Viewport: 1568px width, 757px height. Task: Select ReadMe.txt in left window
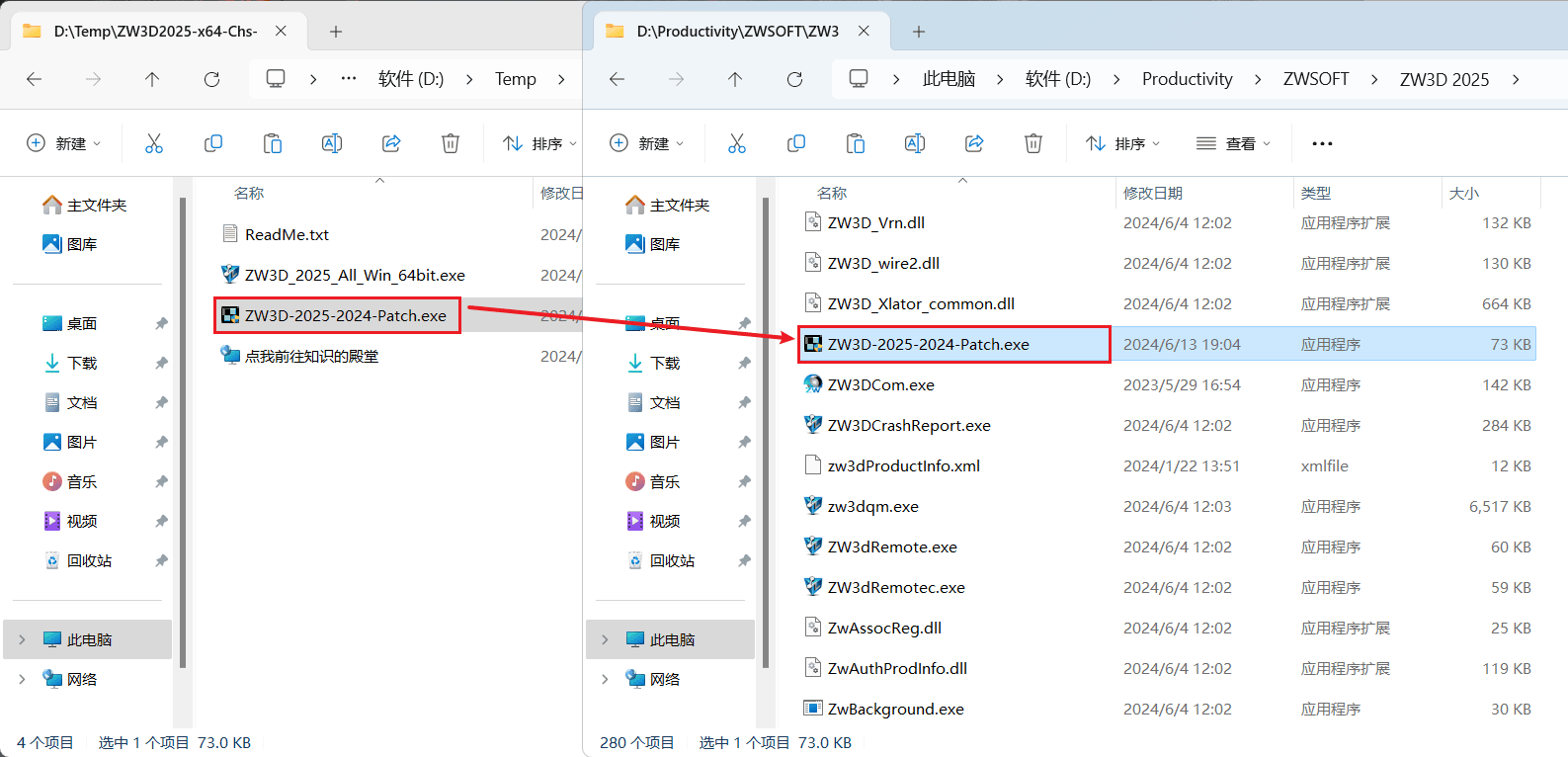[x=277, y=234]
